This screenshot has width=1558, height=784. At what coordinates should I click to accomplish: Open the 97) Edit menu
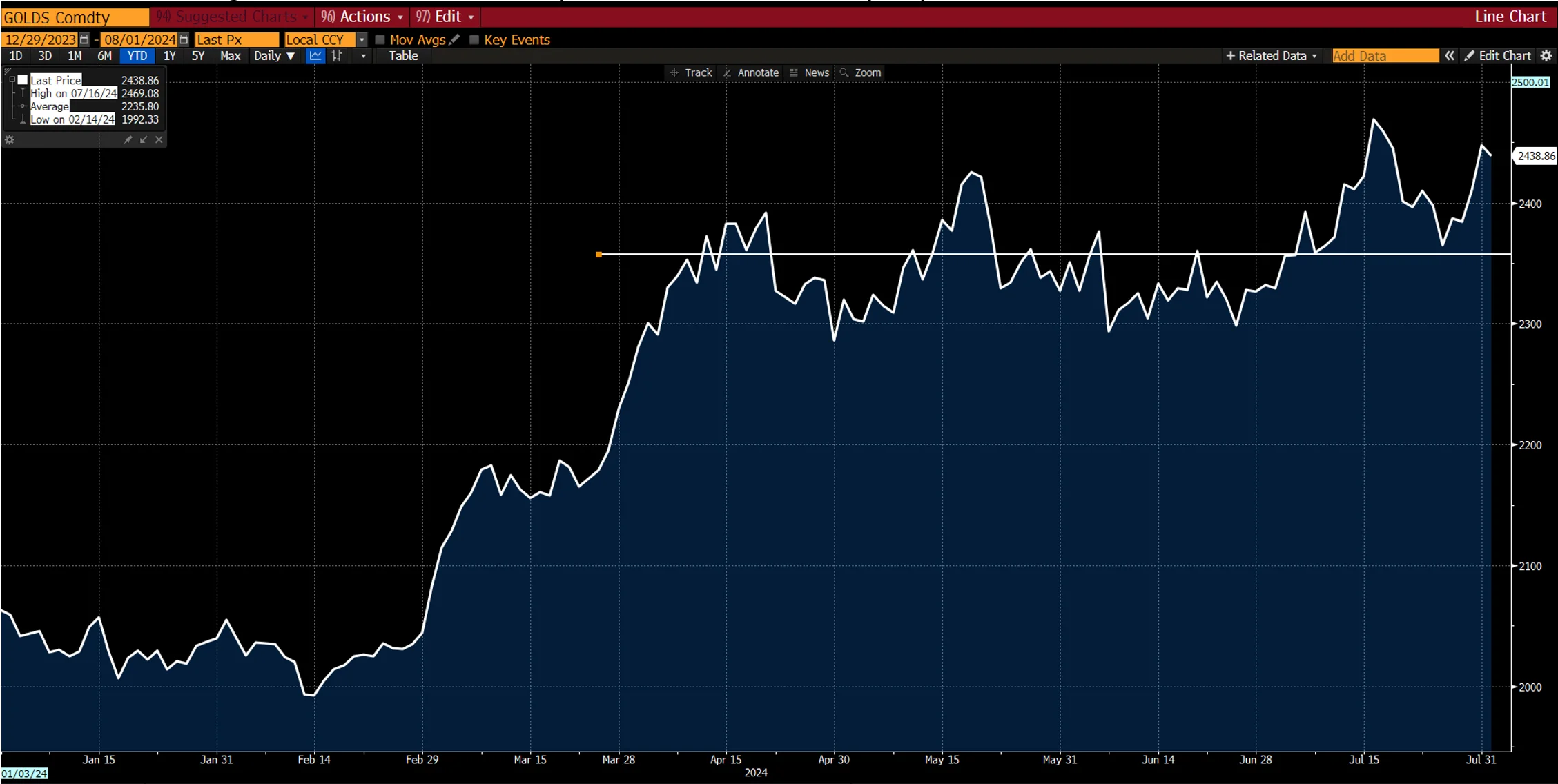coord(445,17)
